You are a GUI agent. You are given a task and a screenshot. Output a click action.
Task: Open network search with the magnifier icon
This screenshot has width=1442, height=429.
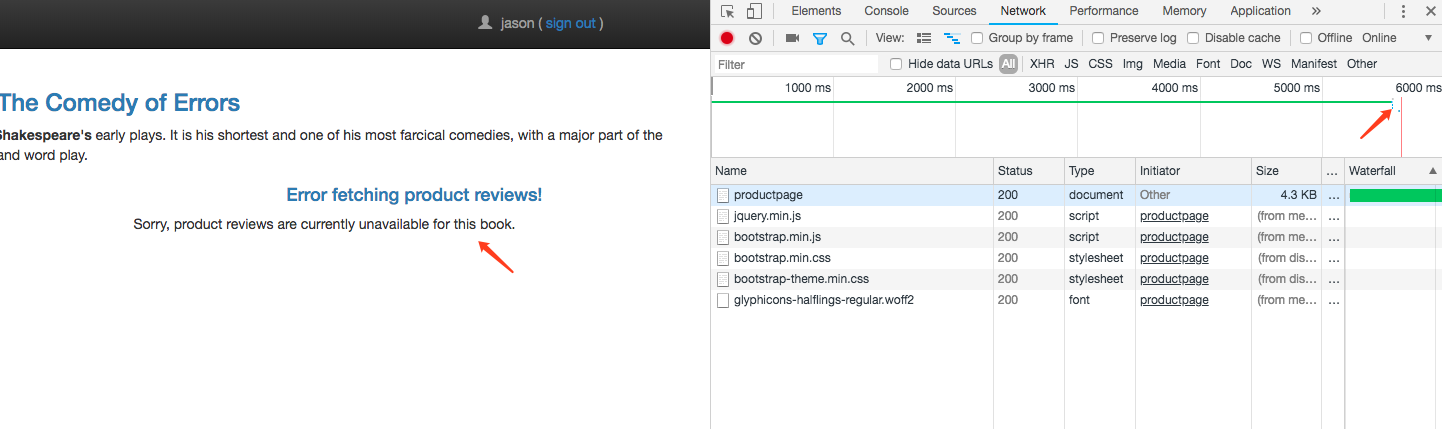[x=847, y=38]
